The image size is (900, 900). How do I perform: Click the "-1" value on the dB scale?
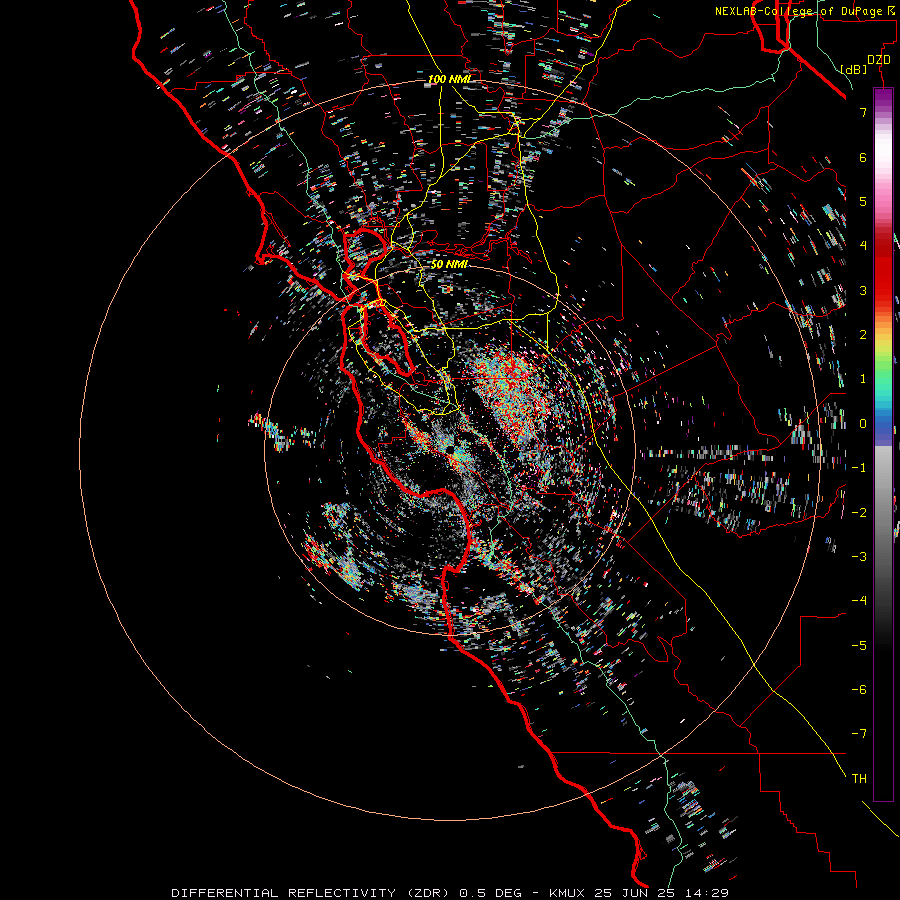click(859, 468)
